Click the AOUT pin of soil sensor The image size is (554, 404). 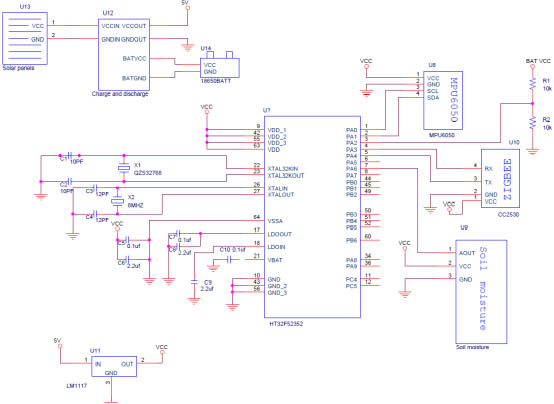pos(467,253)
